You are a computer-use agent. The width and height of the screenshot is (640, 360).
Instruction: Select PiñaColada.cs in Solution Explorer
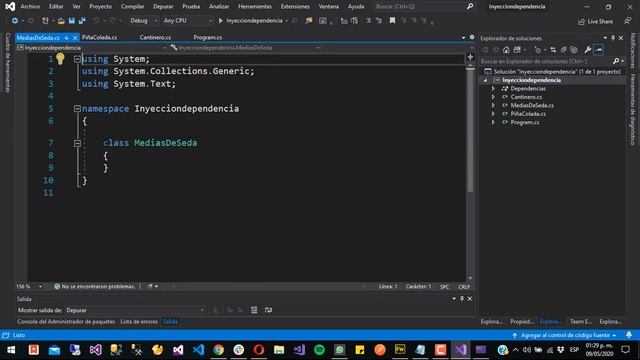[x=528, y=114]
